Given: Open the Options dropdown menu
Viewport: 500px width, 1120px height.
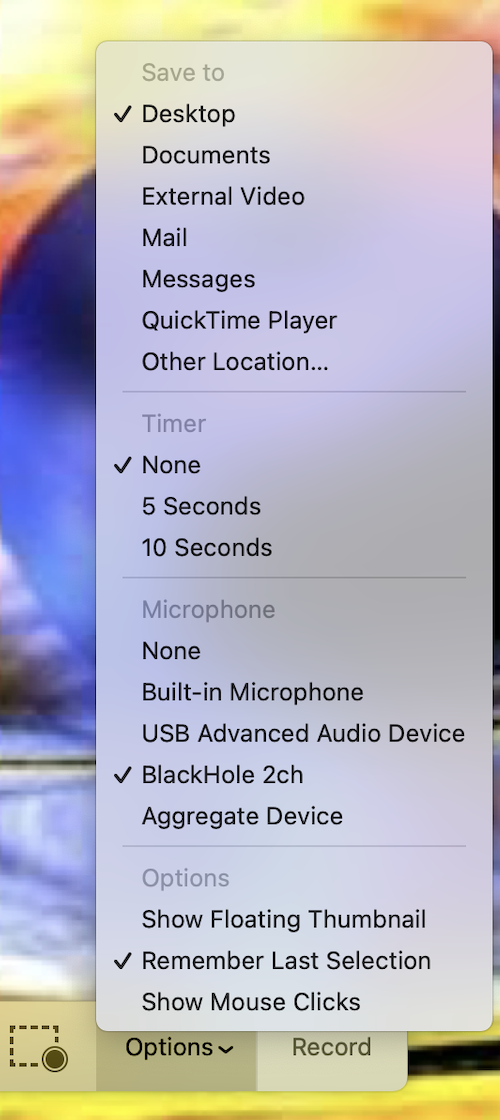Looking at the screenshot, I should point(179,1048).
